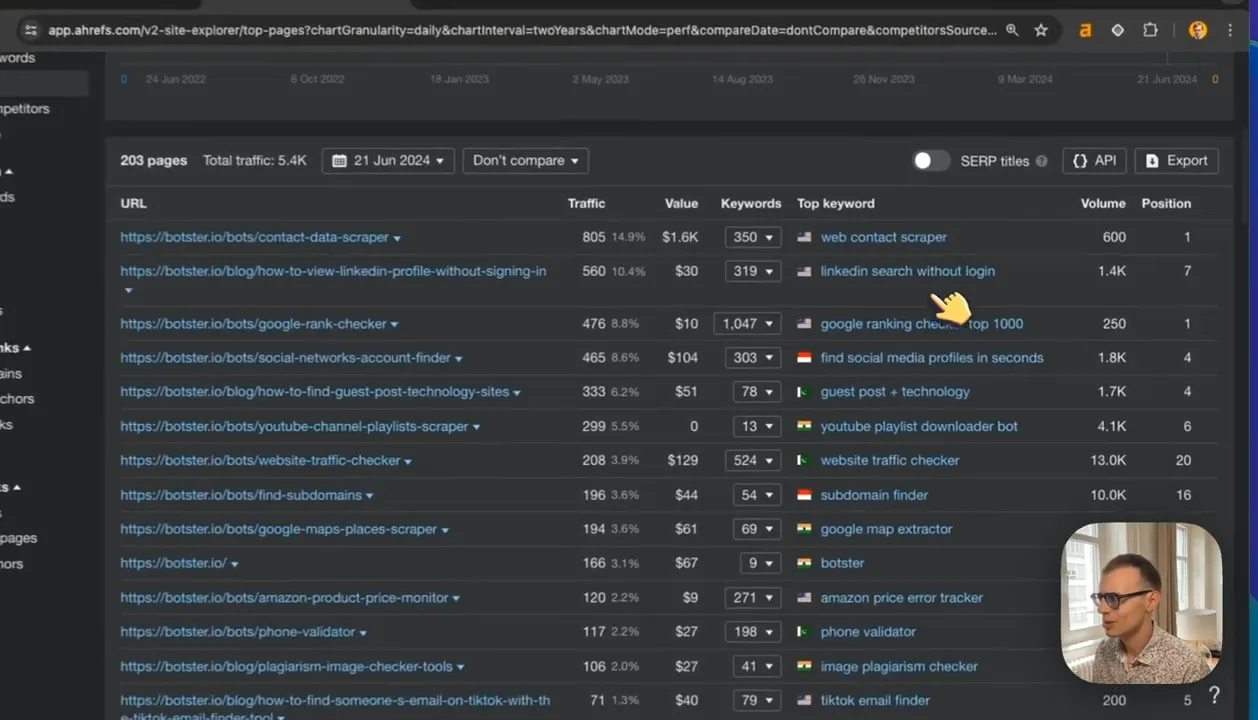1258x720 pixels.
Task: Click the 'web contact scraper' keyword
Action: (883, 237)
